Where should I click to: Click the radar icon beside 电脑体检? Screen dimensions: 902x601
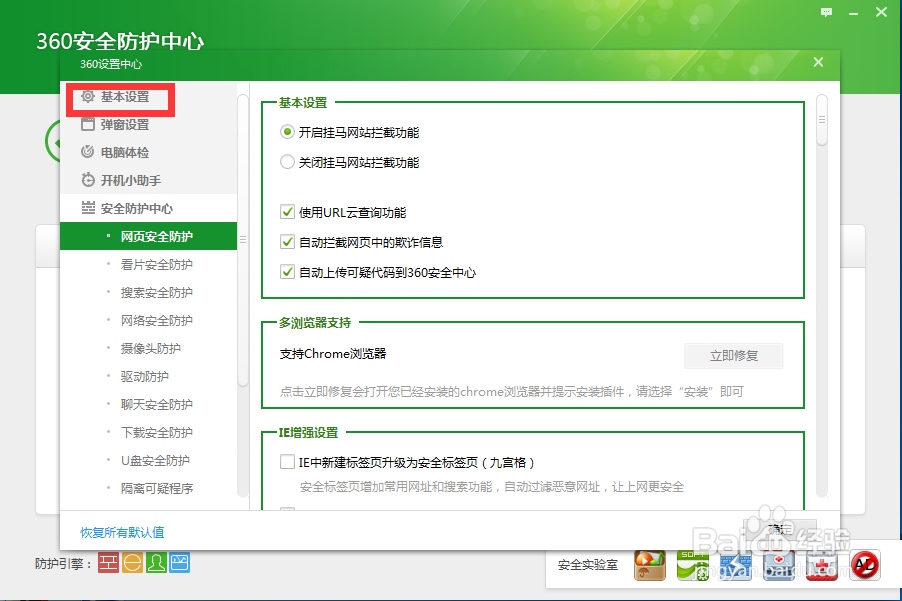click(x=87, y=152)
